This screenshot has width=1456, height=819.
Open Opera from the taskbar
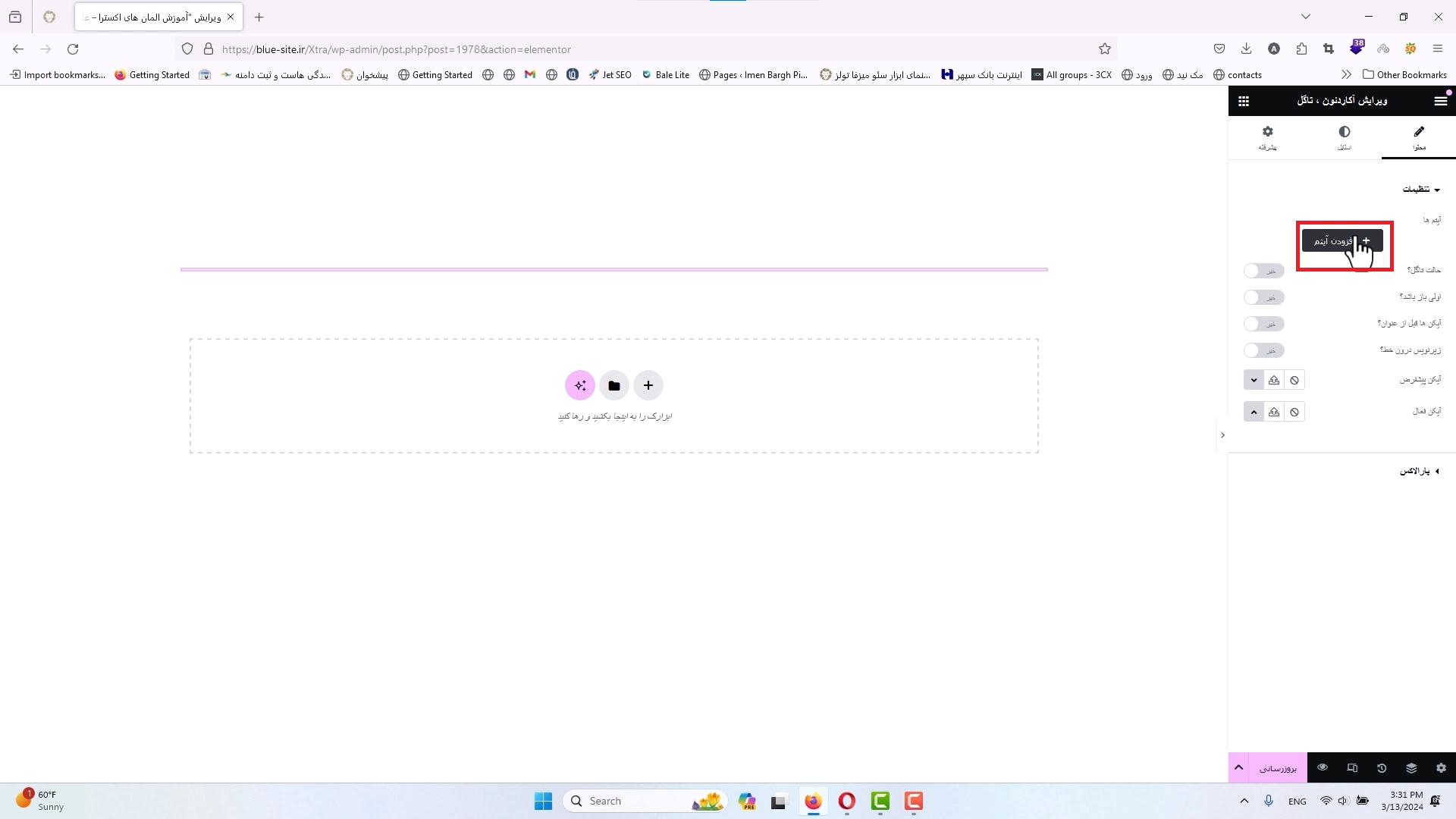click(847, 801)
